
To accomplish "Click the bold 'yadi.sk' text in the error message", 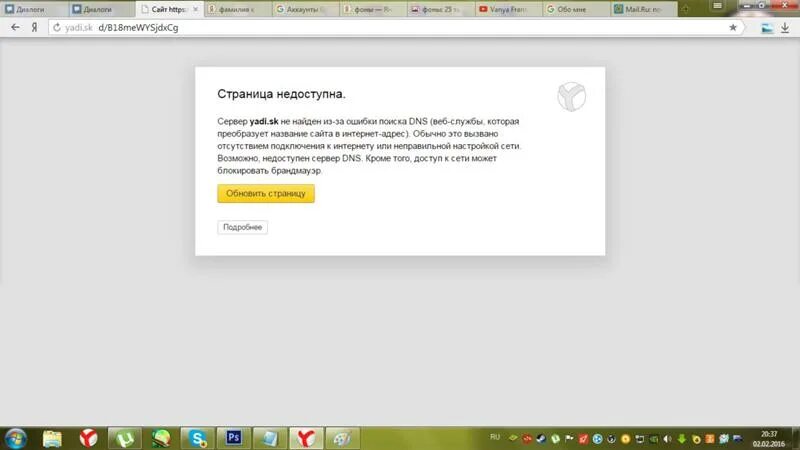I will [264, 121].
